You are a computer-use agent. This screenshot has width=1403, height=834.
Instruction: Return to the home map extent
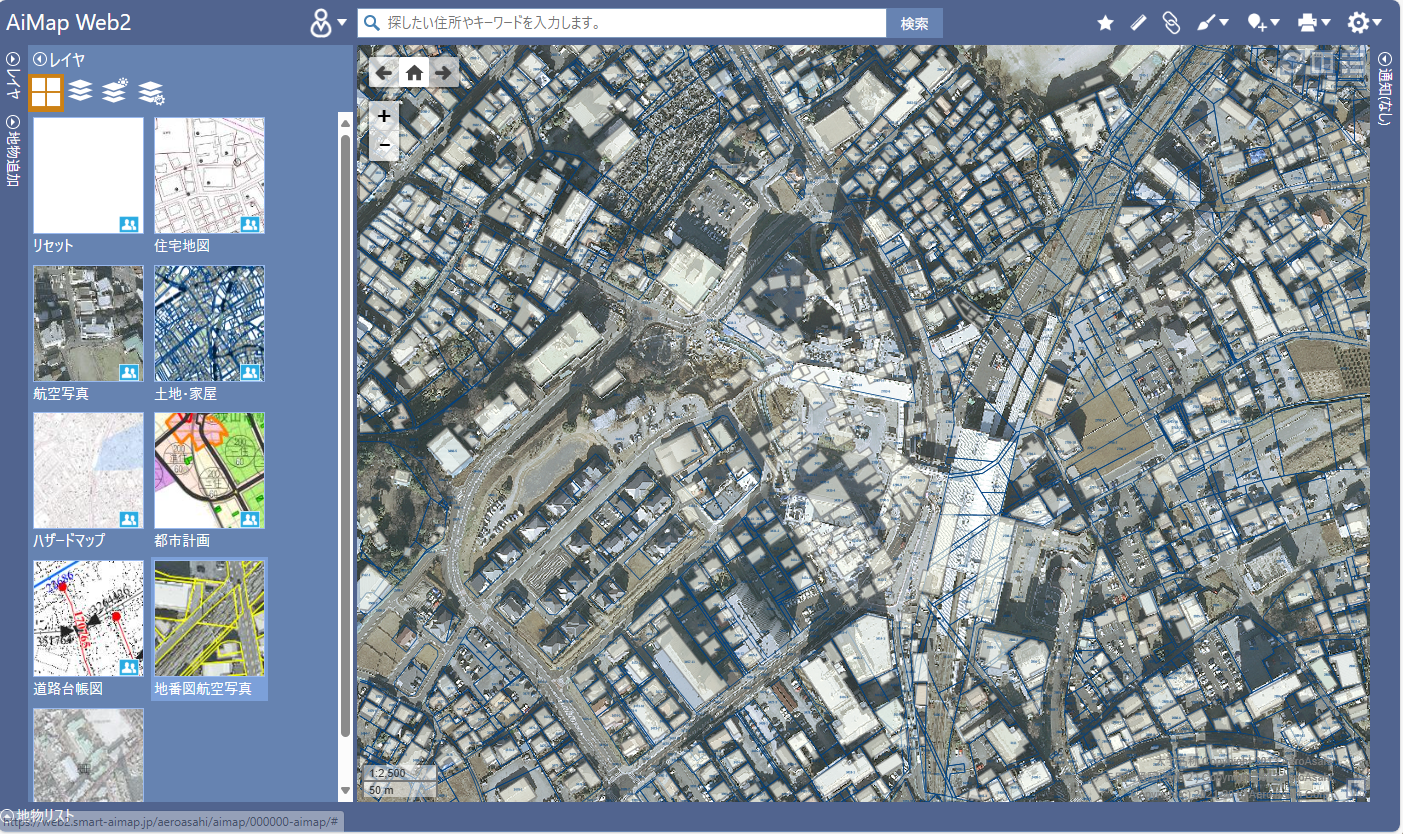(414, 72)
